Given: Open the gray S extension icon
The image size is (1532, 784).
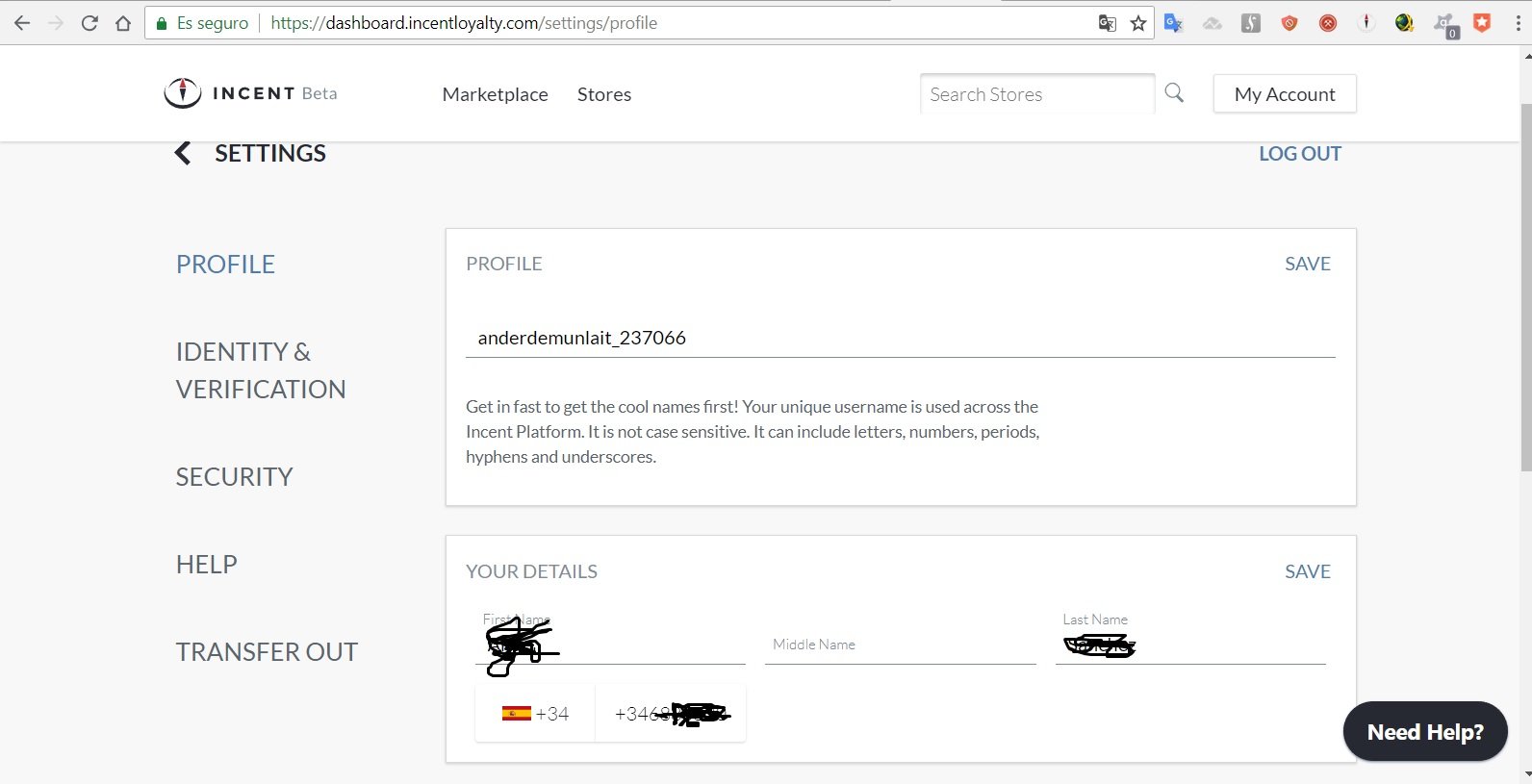Looking at the screenshot, I should pyautogui.click(x=1251, y=23).
